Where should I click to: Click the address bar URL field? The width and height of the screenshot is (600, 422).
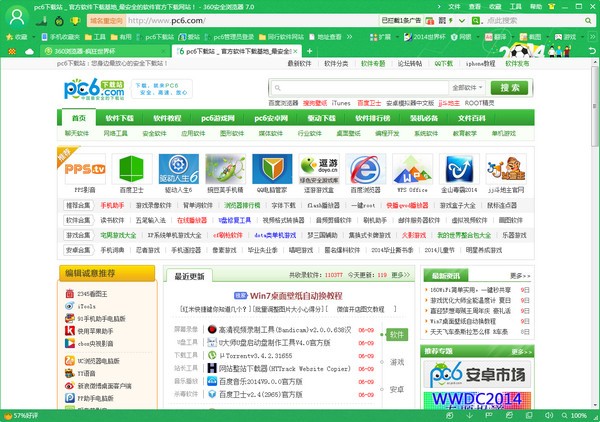tap(253, 21)
